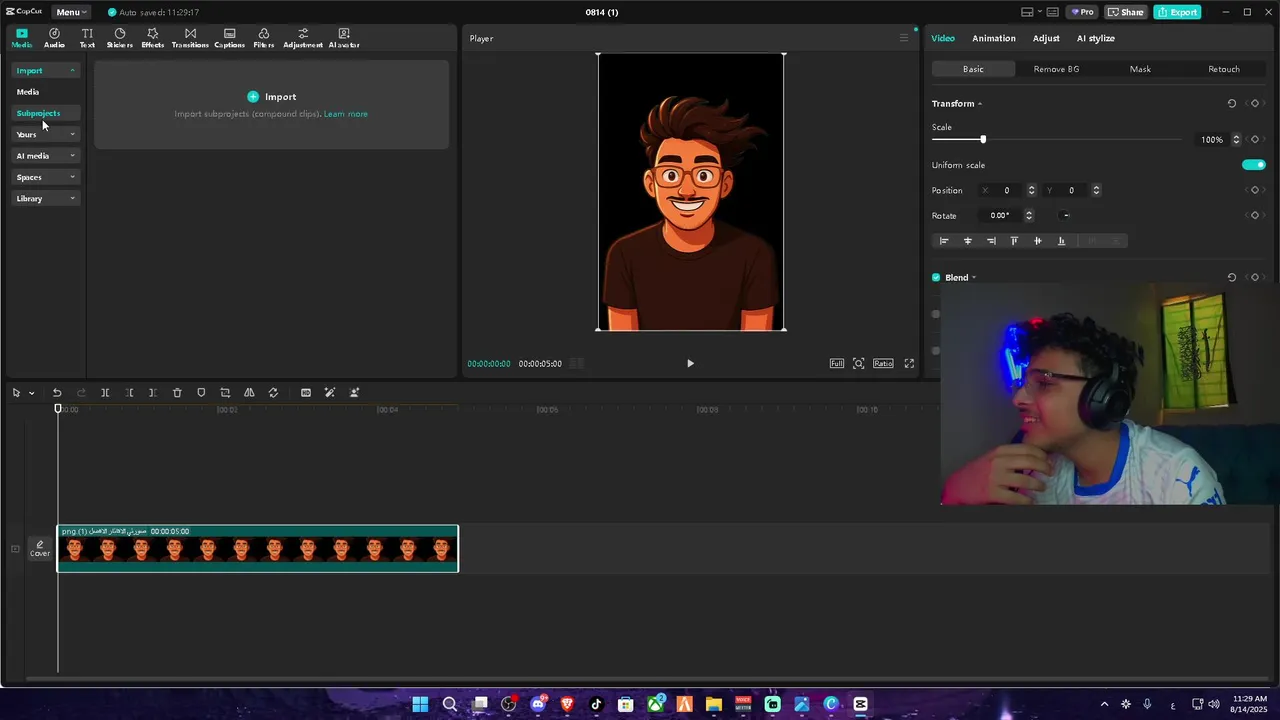The height and width of the screenshot is (720, 1280).
Task: Expand the AI media section
Action: tap(45, 156)
